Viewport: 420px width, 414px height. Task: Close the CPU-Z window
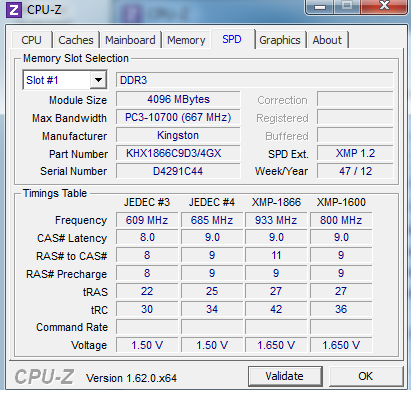coord(384,6)
